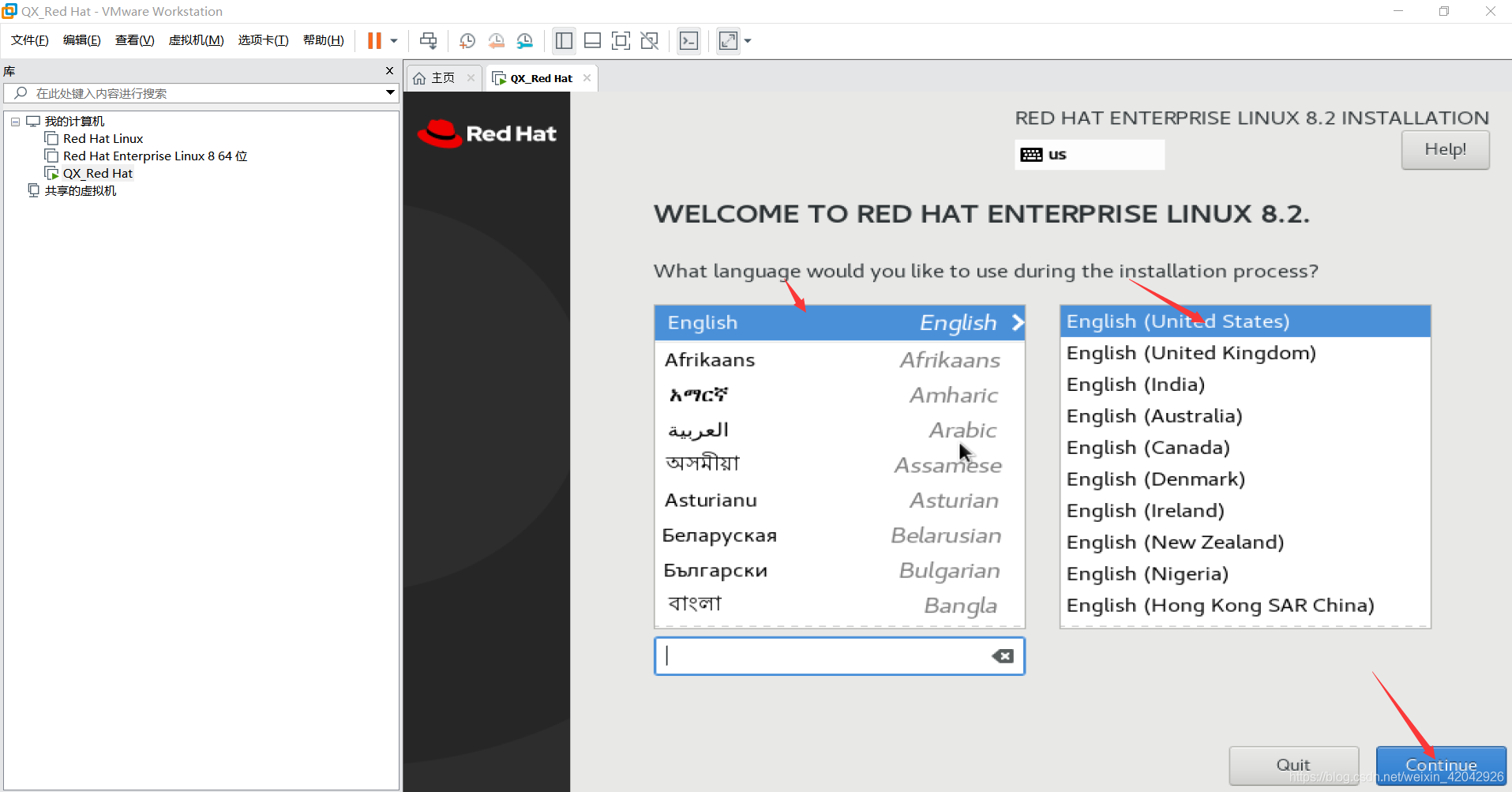Image resolution: width=1512 pixels, height=792 pixels.
Task: Minimize the VMware Workstation window
Action: click(1398, 11)
